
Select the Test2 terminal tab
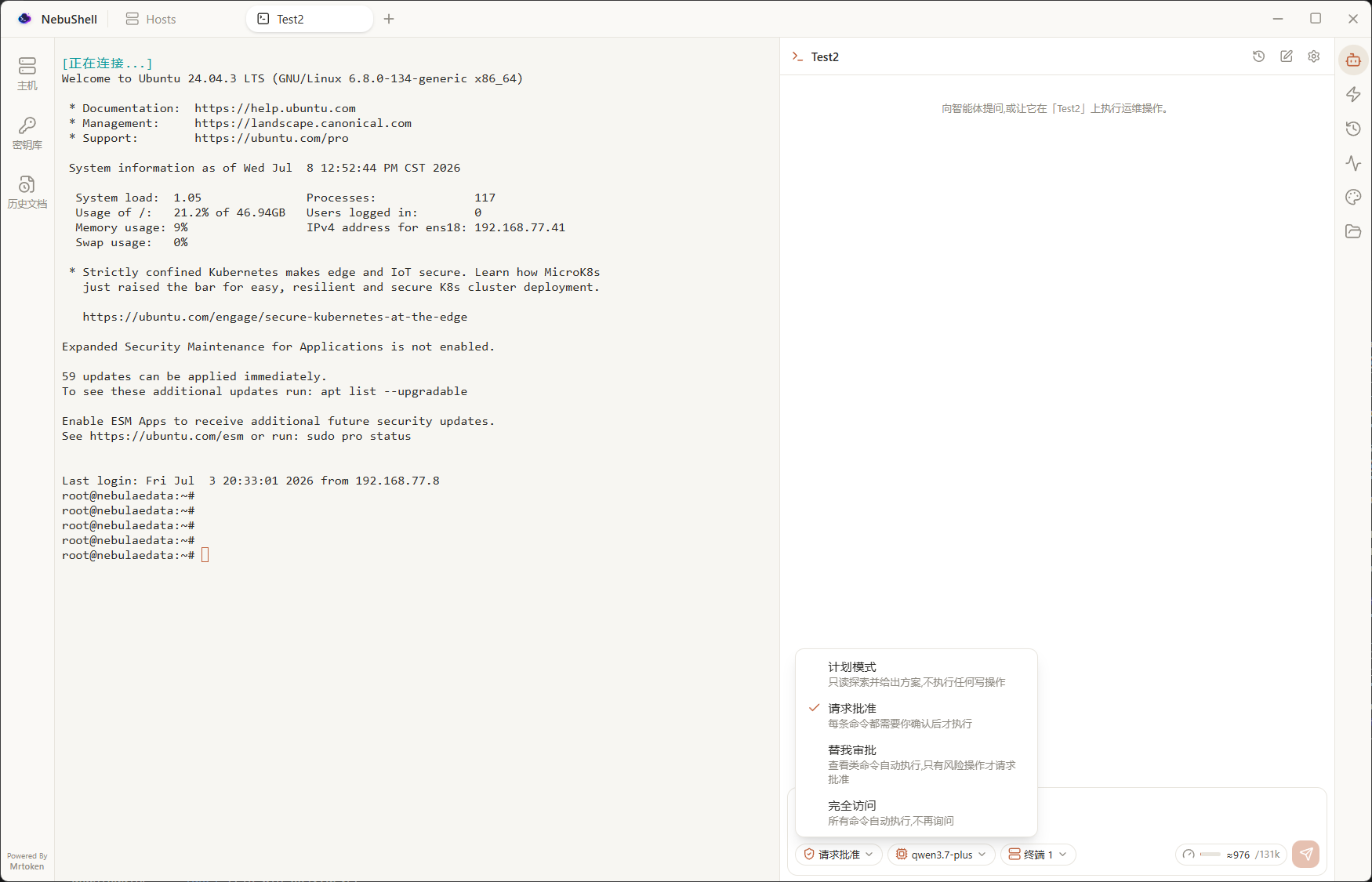point(309,19)
